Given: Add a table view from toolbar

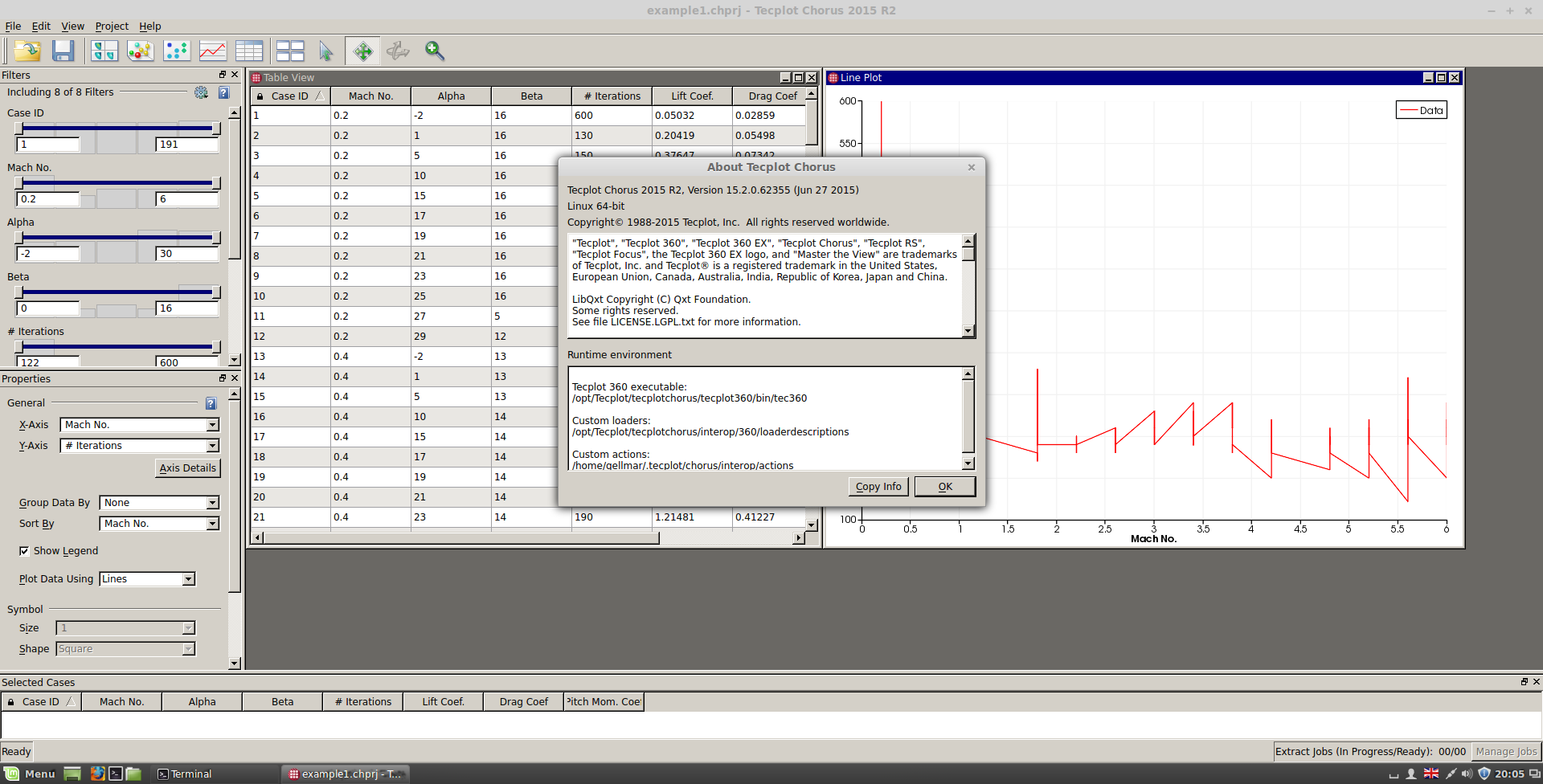Looking at the screenshot, I should pyautogui.click(x=248, y=51).
